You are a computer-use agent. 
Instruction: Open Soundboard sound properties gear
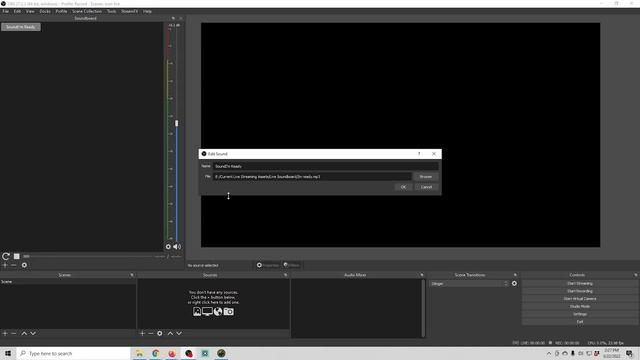click(24, 265)
